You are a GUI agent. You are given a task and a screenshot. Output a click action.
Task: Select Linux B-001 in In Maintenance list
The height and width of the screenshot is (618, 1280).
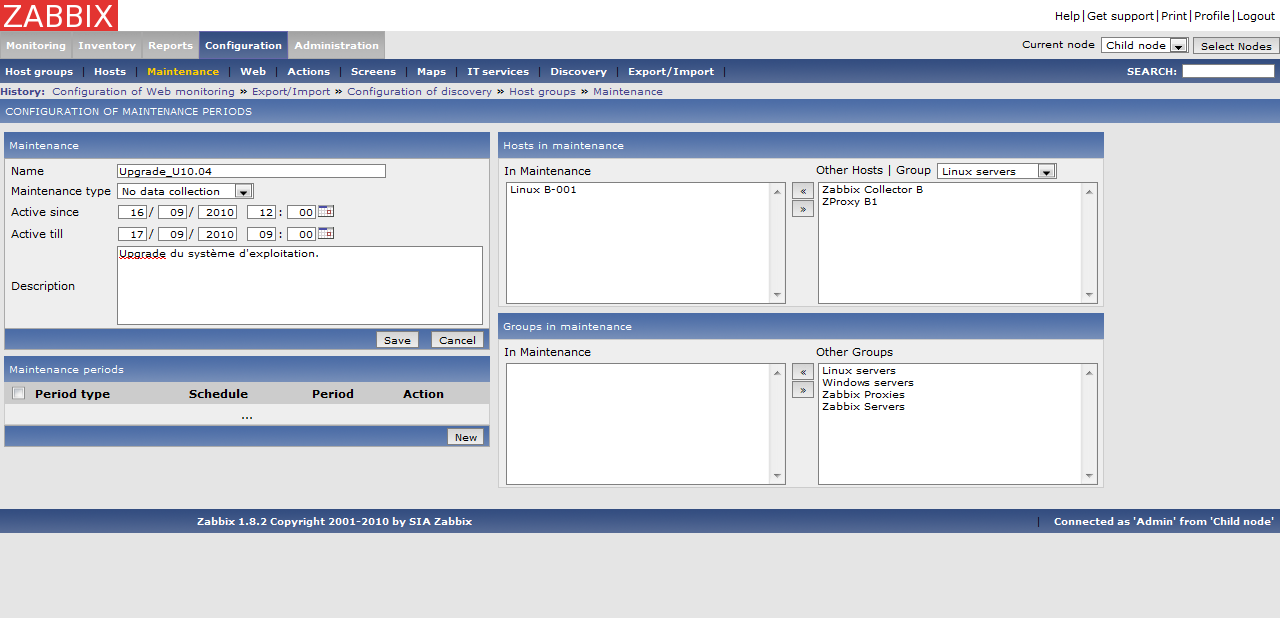[x=543, y=190]
